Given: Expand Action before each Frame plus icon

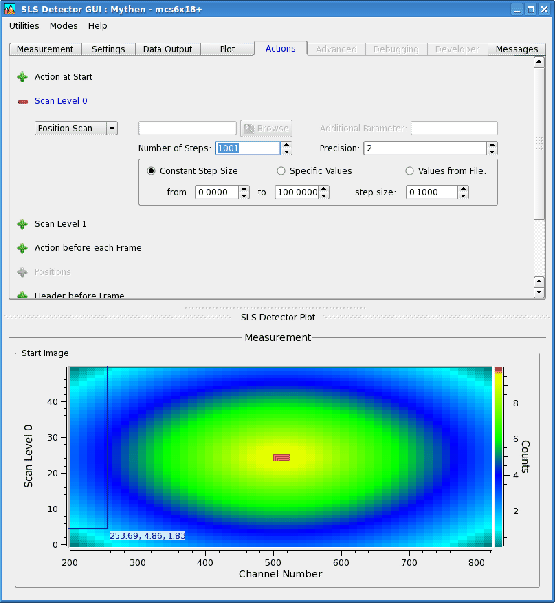Looking at the screenshot, I should pyautogui.click(x=22, y=248).
